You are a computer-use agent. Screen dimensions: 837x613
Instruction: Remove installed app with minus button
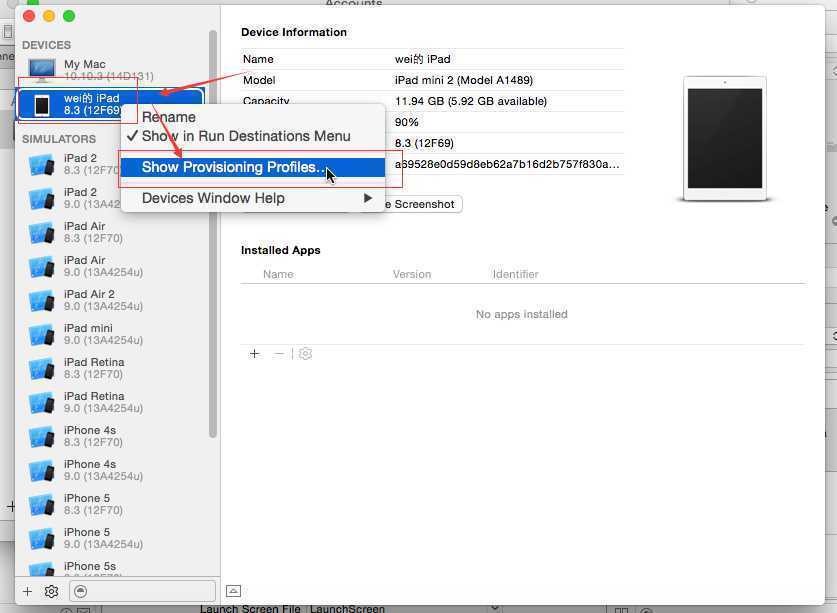pyautogui.click(x=279, y=353)
